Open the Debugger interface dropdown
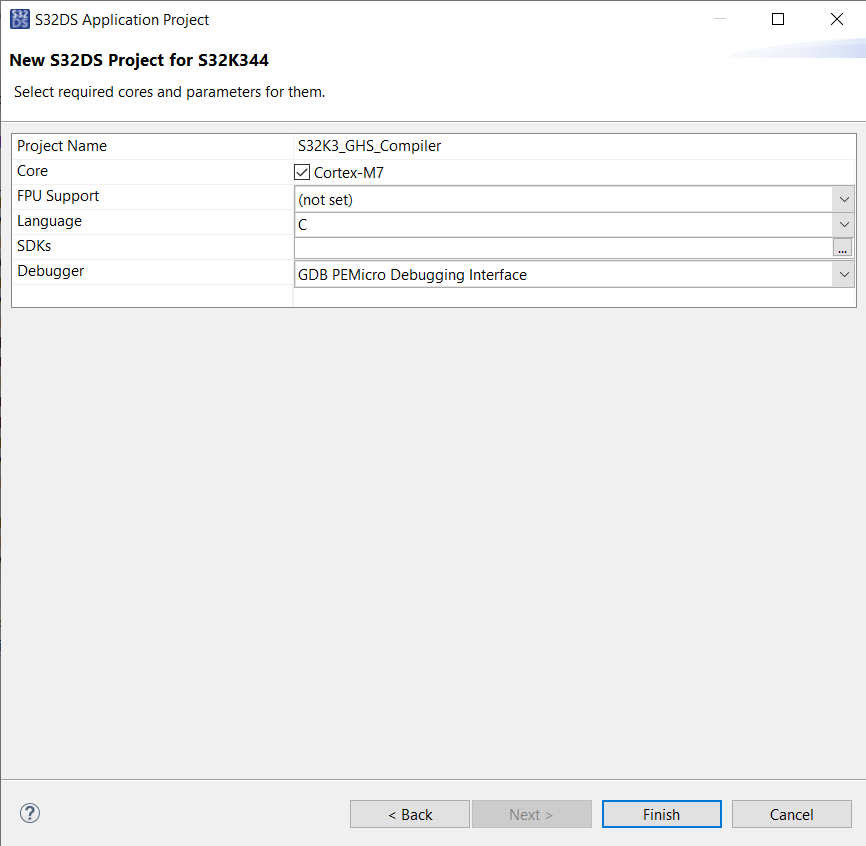866x846 pixels. [x=845, y=273]
